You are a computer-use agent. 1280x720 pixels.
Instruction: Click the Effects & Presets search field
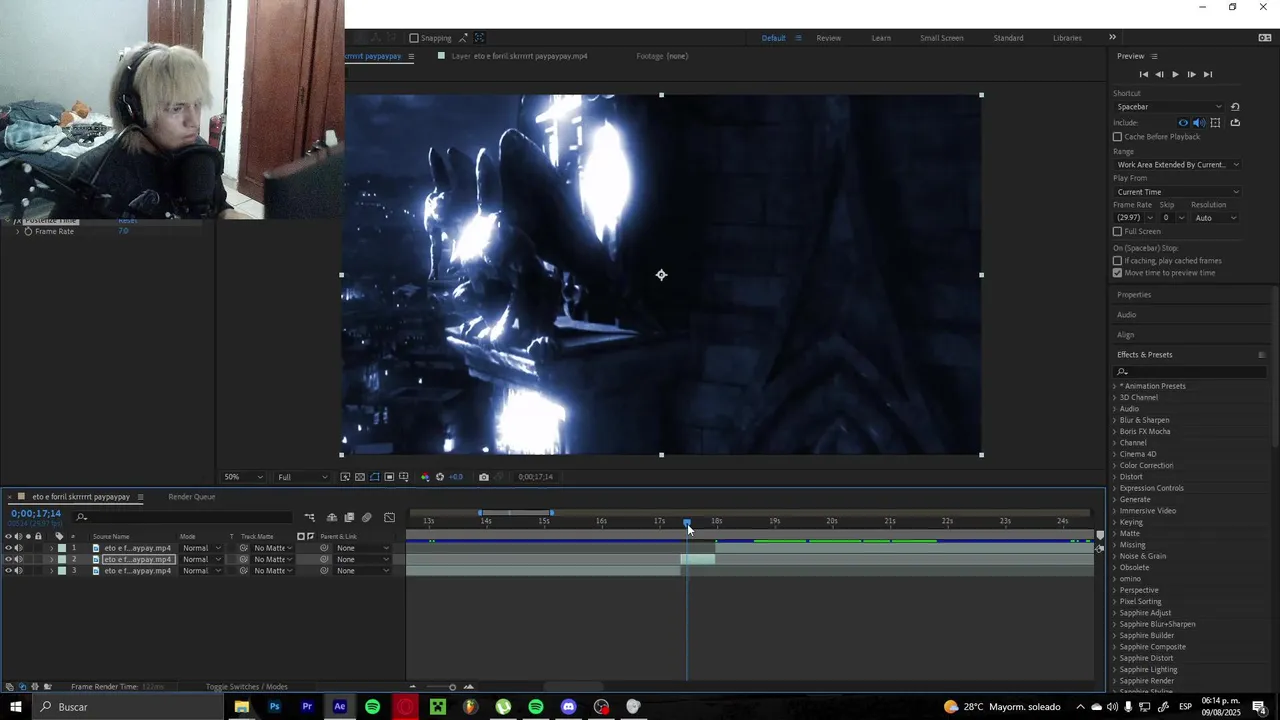[1191, 372]
